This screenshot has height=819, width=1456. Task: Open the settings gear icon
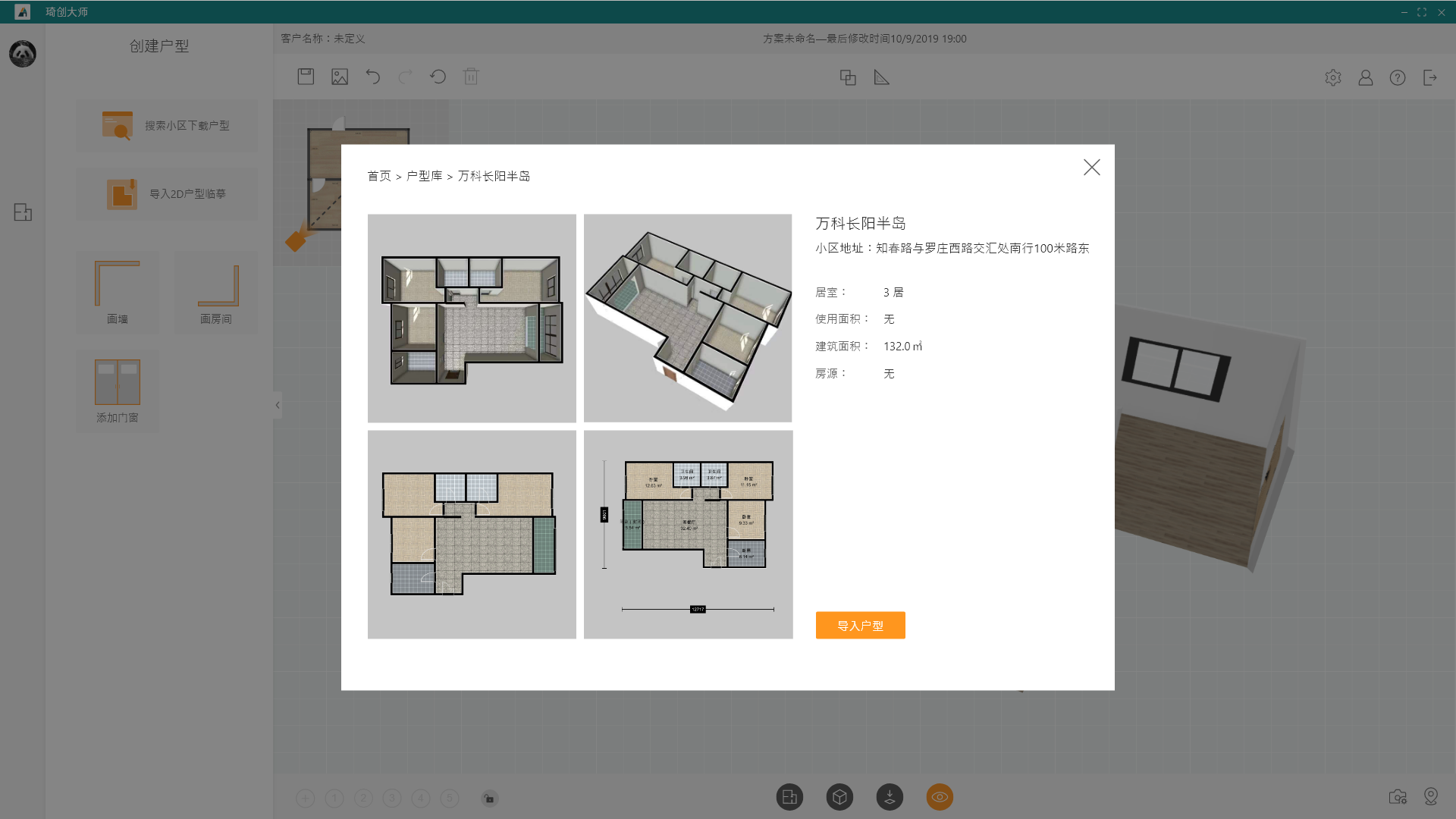coord(1333,77)
